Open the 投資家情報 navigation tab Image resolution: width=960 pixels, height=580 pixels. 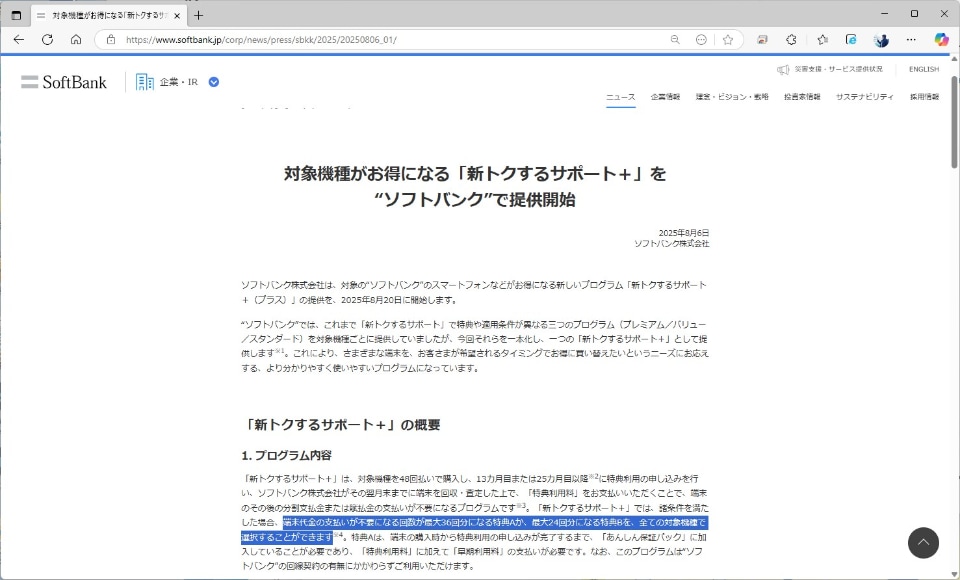click(x=802, y=97)
